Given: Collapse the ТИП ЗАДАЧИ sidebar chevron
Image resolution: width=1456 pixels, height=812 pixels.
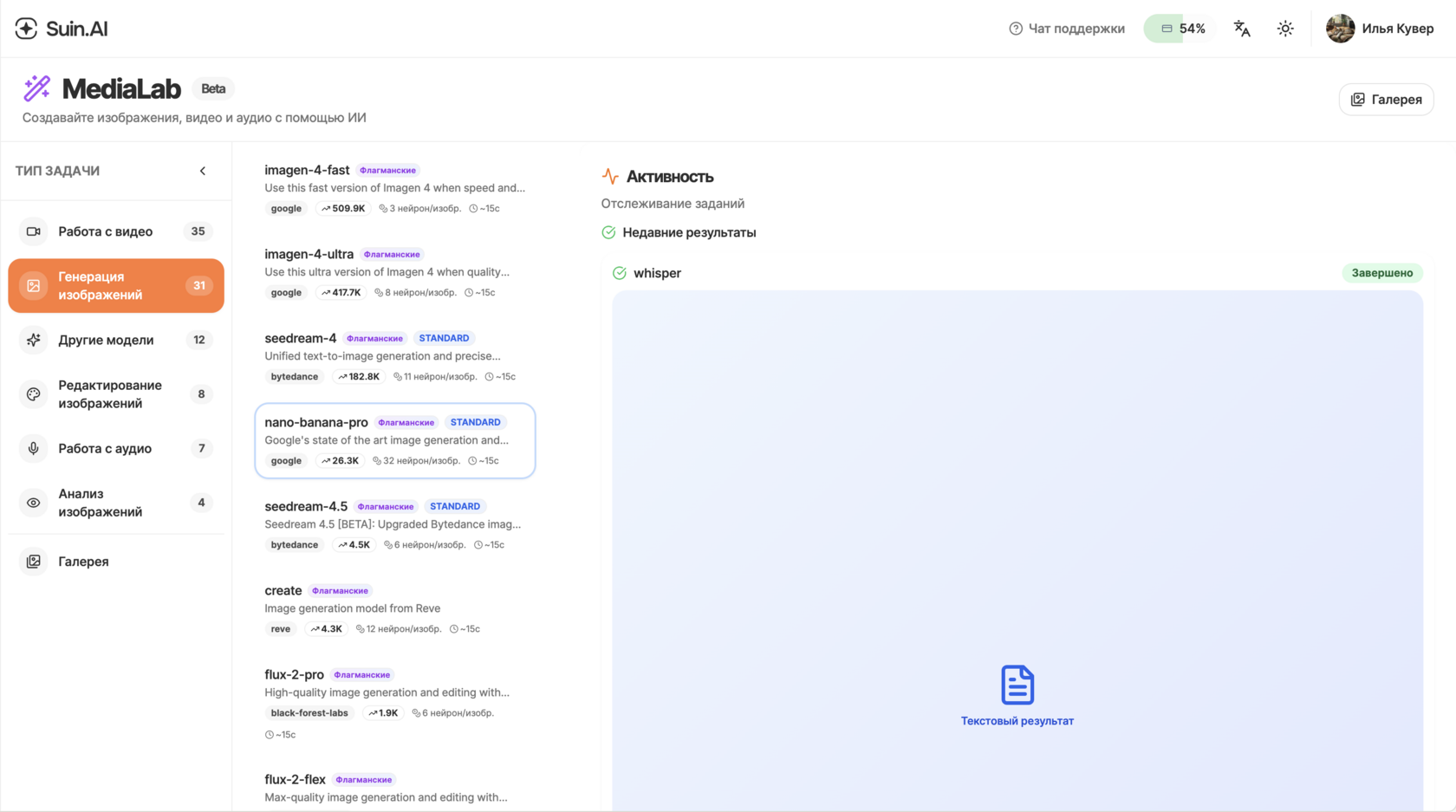Looking at the screenshot, I should click(203, 171).
